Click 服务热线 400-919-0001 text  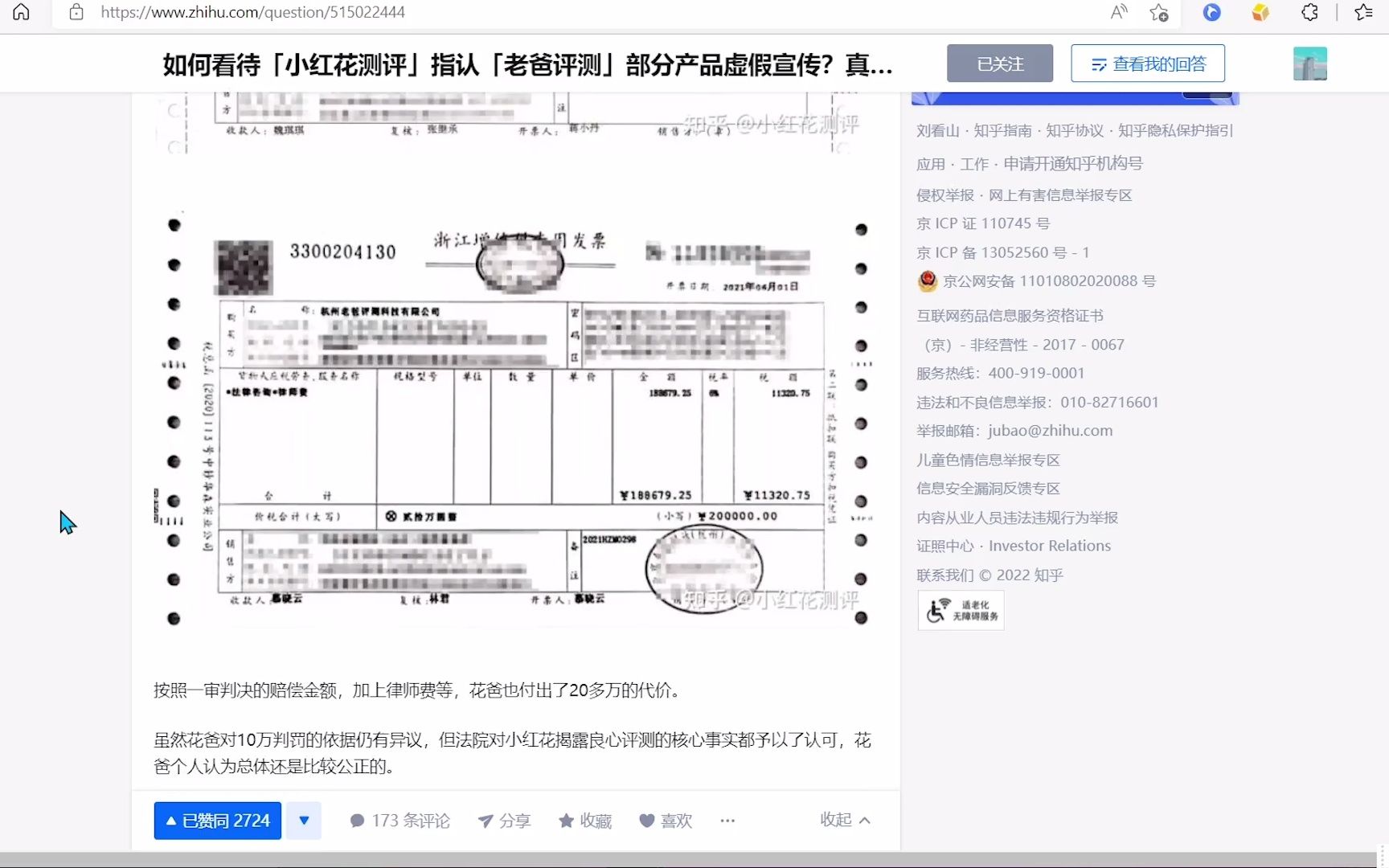tap(1001, 373)
